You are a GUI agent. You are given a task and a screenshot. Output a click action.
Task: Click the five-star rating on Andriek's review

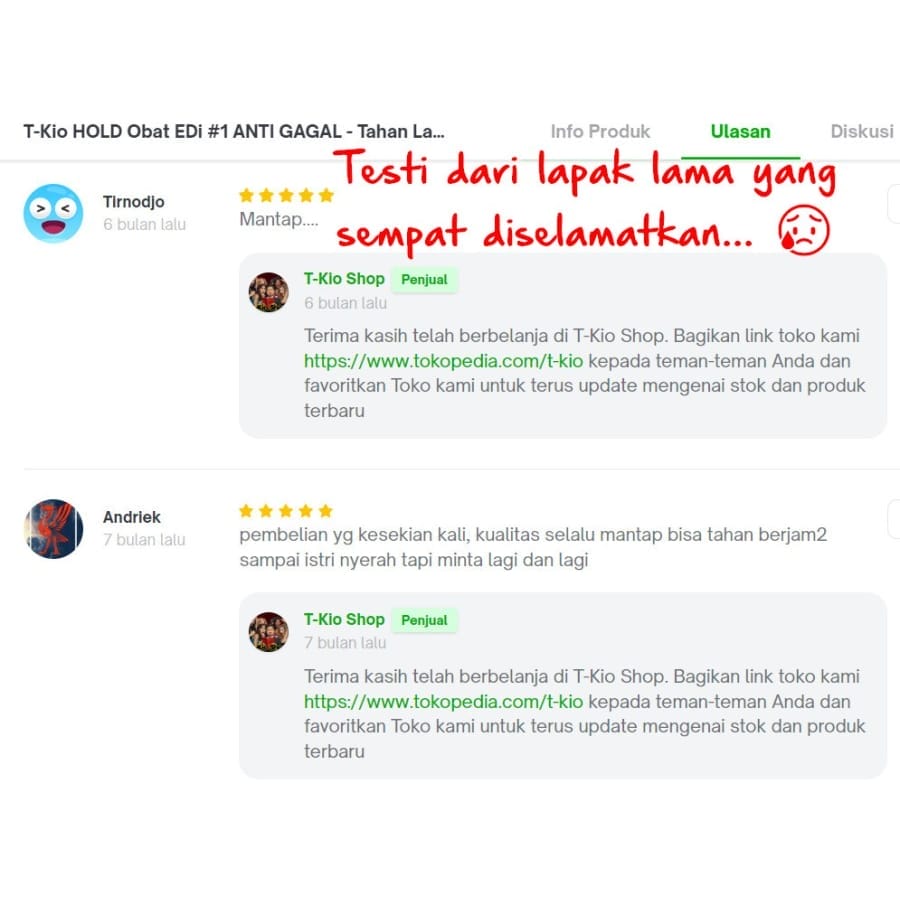(x=286, y=511)
